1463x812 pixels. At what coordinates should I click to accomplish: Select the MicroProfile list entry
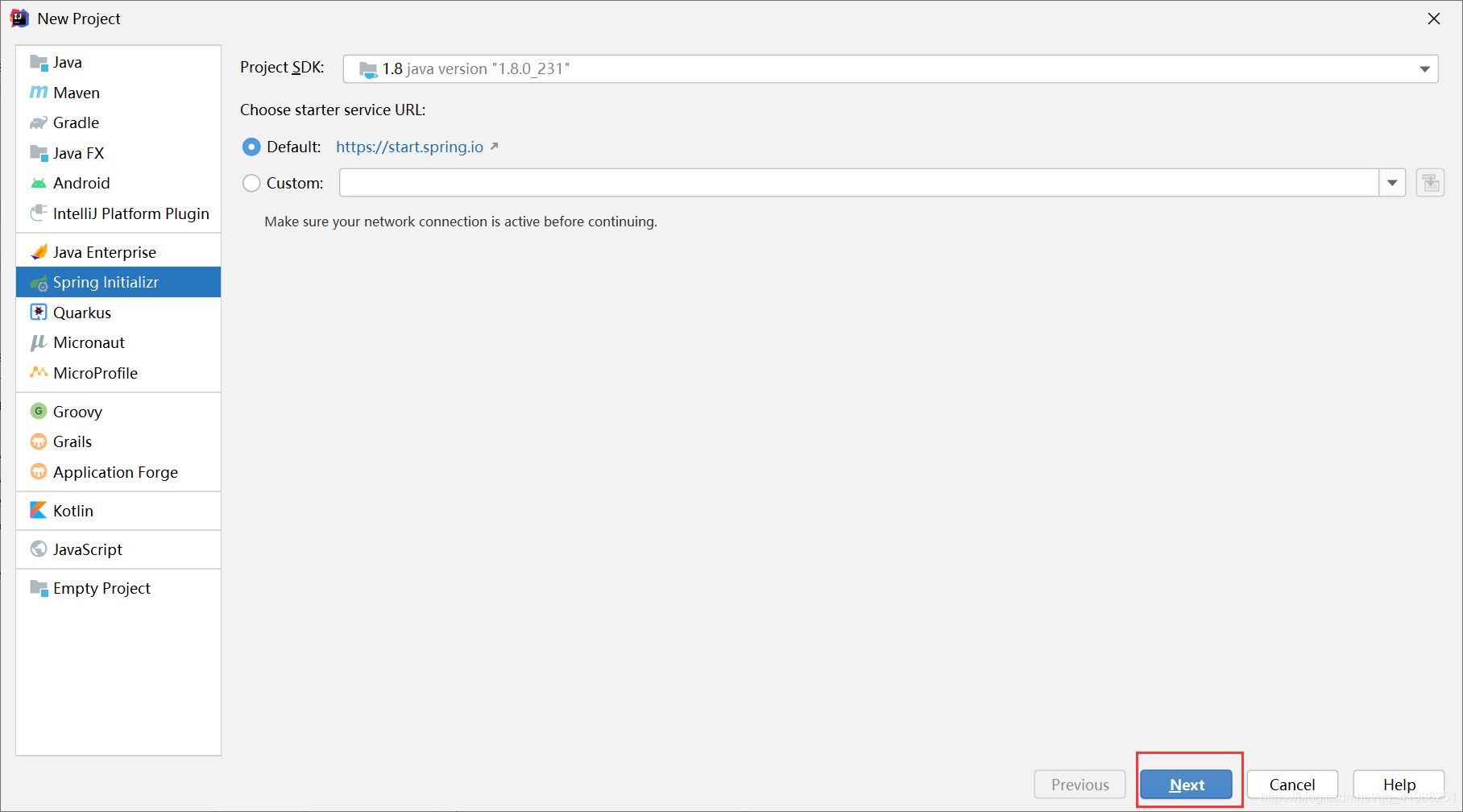(x=118, y=373)
